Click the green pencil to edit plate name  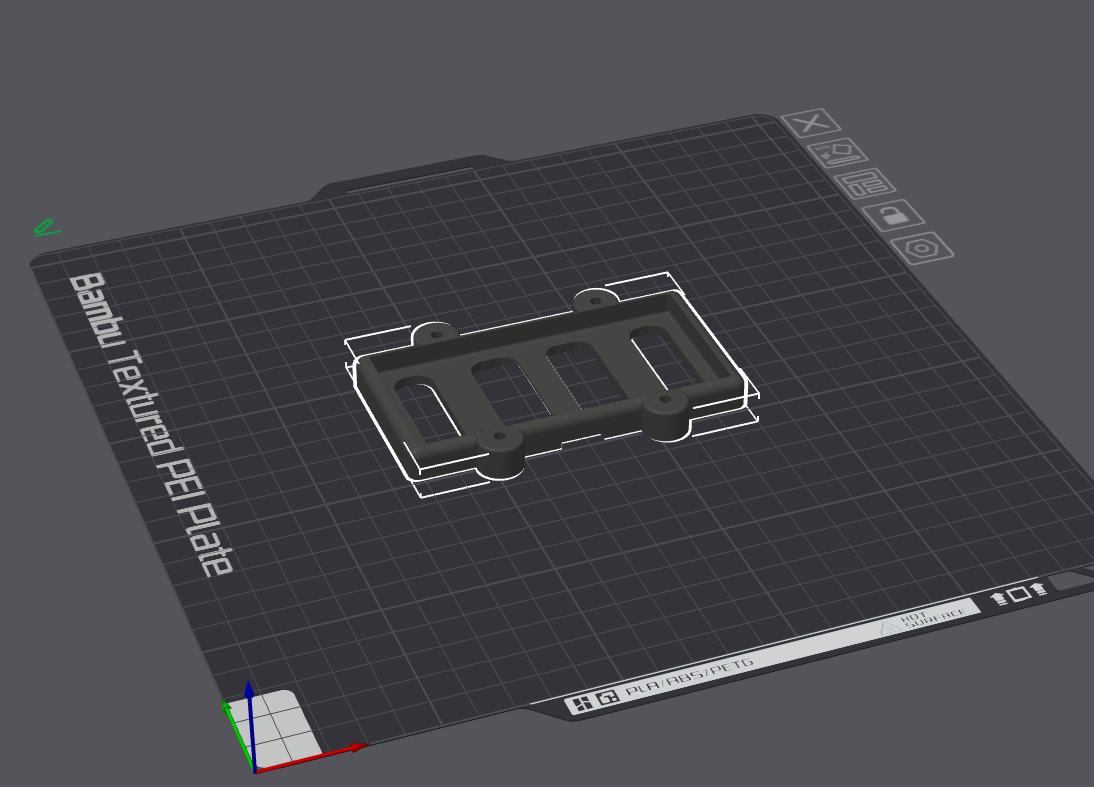click(x=47, y=228)
